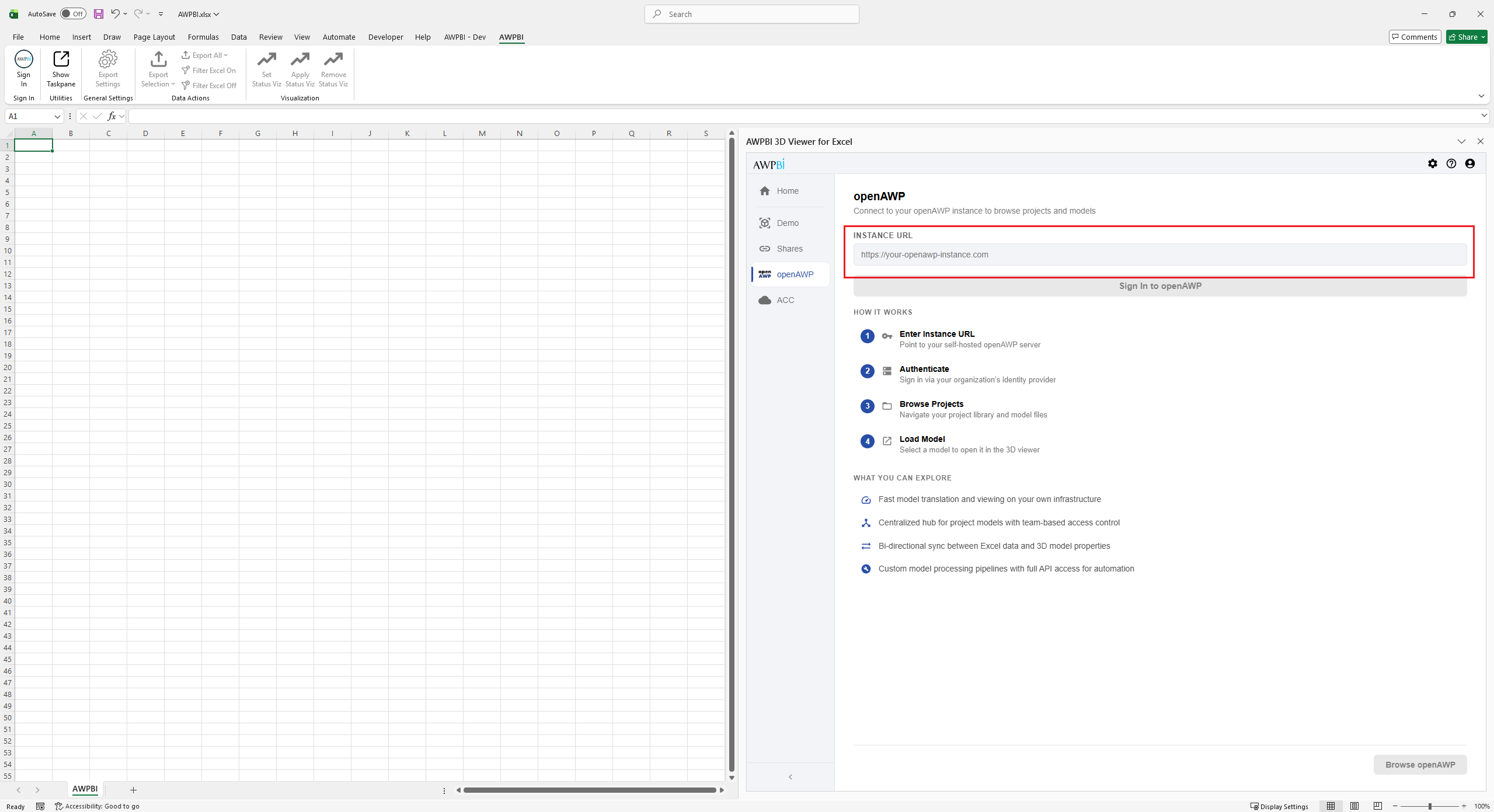Click the Instance URL input field
Image resolution: width=1494 pixels, height=812 pixels.
(x=1160, y=255)
